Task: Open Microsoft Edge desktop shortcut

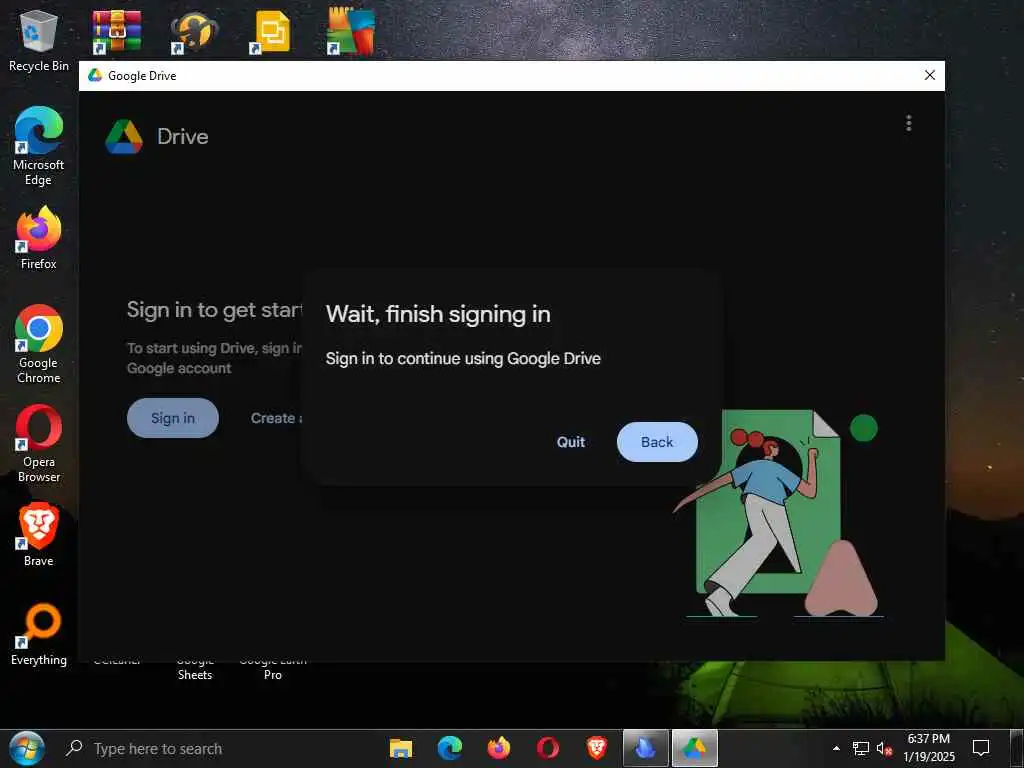Action: point(39,147)
